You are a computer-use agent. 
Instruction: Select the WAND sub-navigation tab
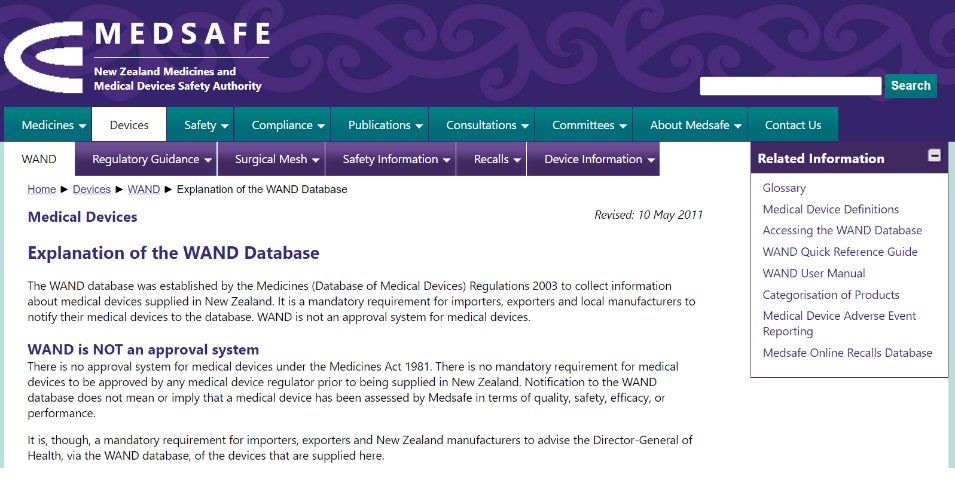(39, 159)
